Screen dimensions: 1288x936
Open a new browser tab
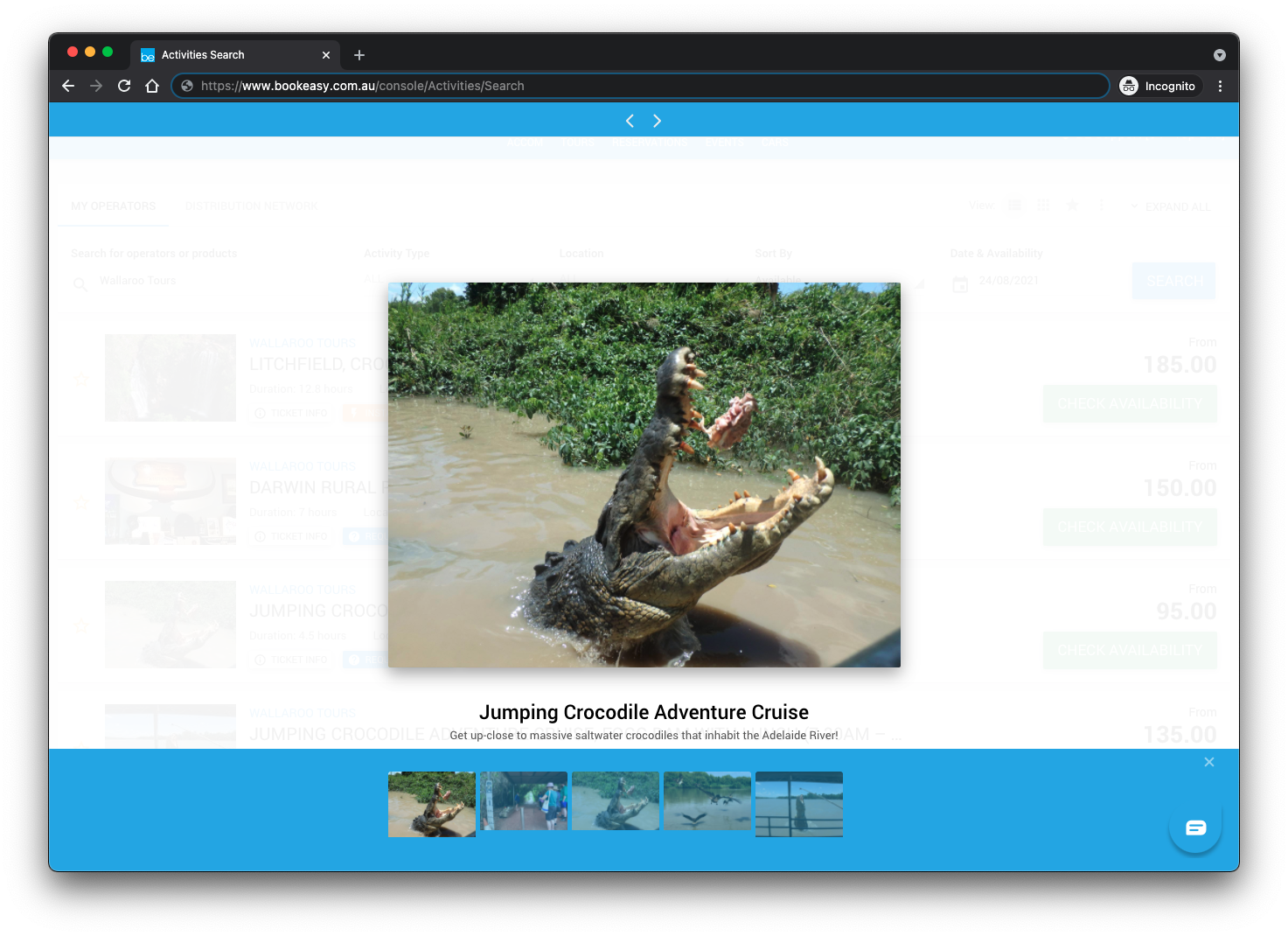pyautogui.click(x=359, y=55)
